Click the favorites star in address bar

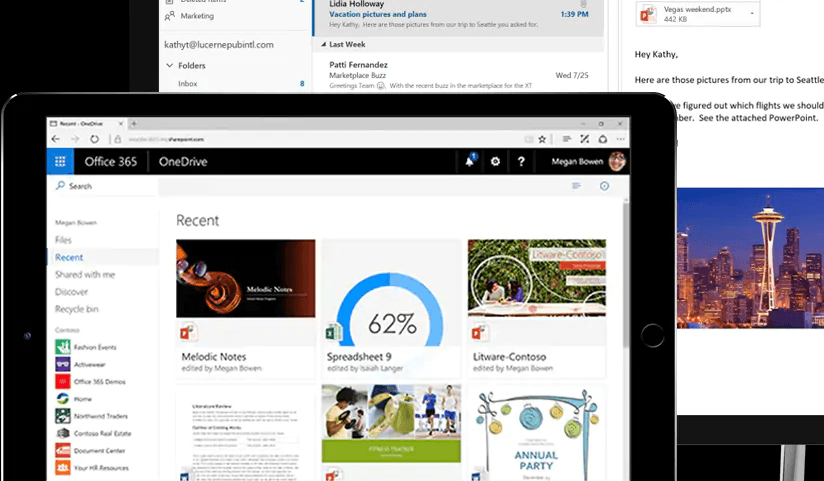coord(542,139)
